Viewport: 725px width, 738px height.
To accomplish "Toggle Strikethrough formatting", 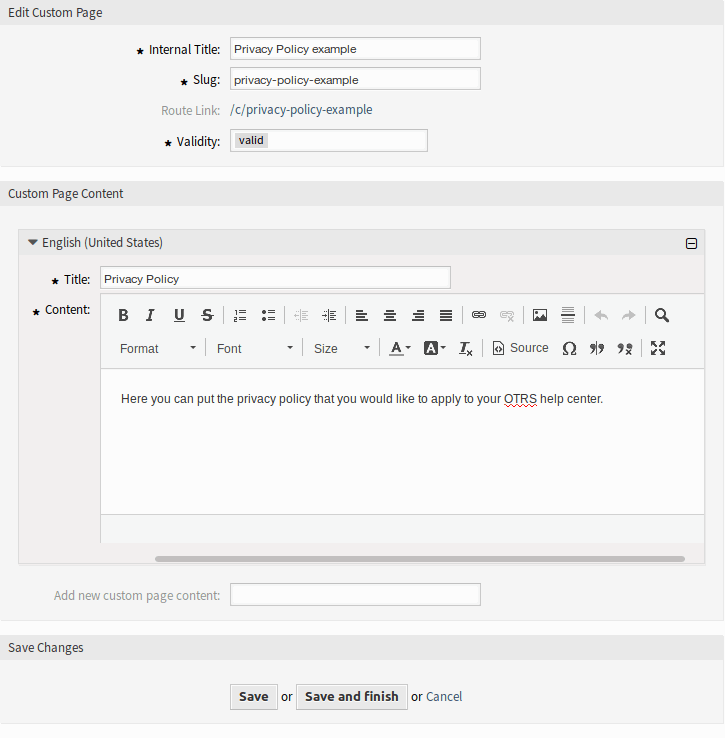I will pyautogui.click(x=207, y=315).
